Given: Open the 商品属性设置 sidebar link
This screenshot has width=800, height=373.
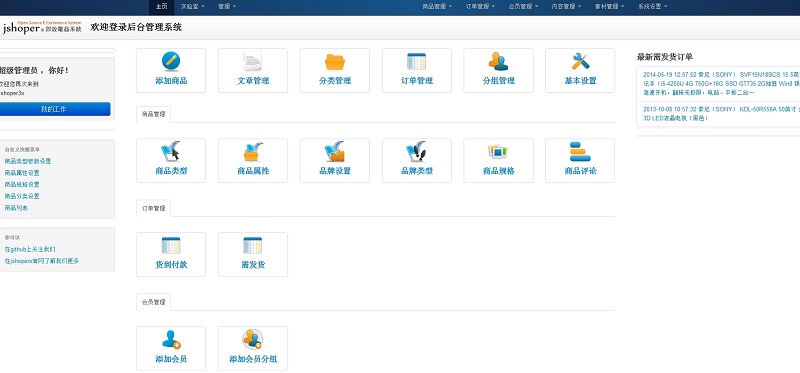Looking at the screenshot, I should click(x=21, y=173).
